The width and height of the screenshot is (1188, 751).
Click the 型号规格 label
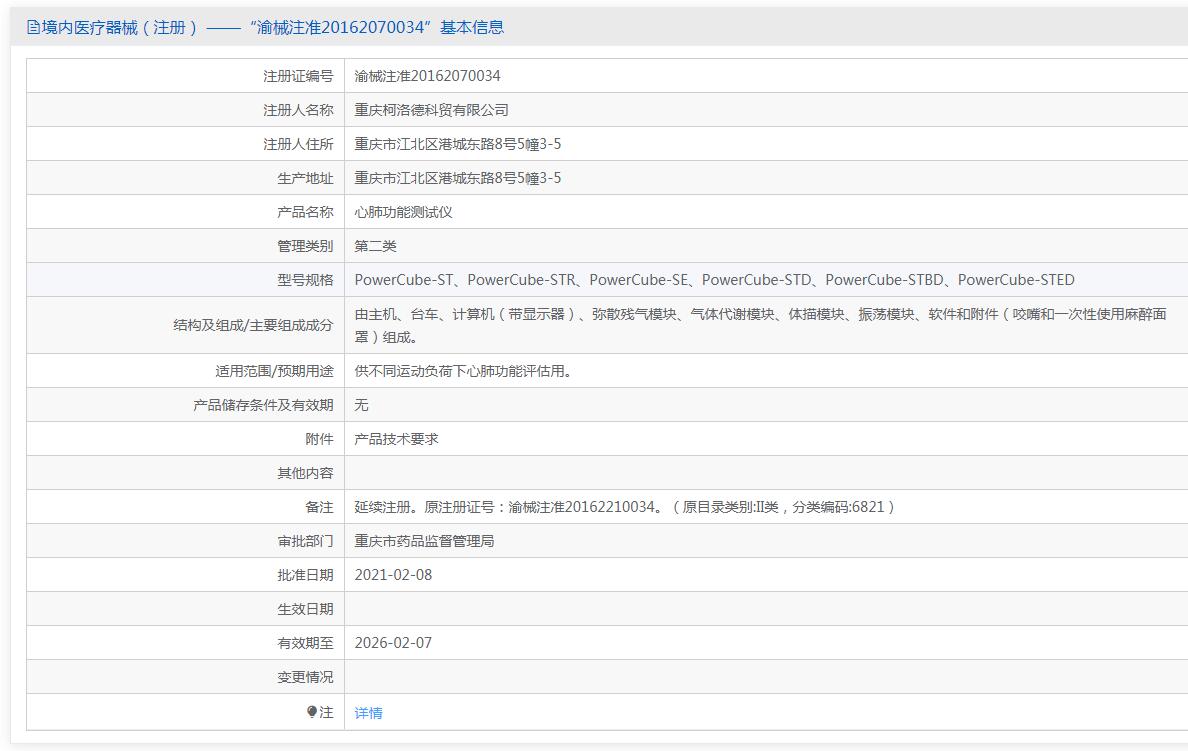(x=305, y=280)
